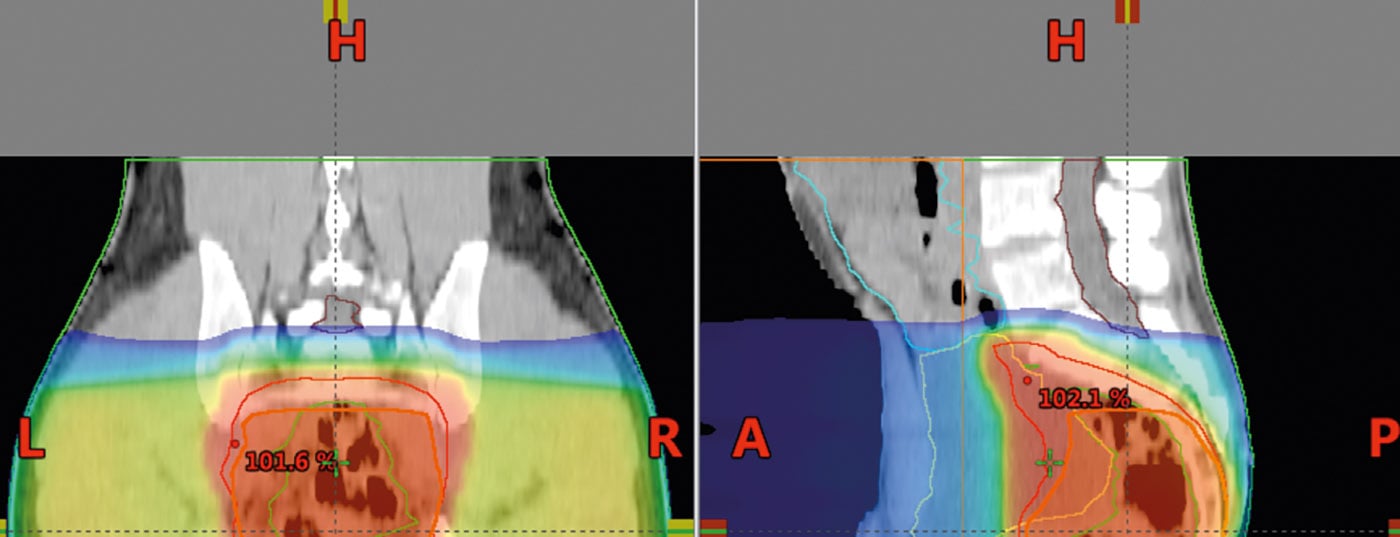Select the 102.1 % dose maximum label
The image size is (1400, 537).
[1084, 399]
